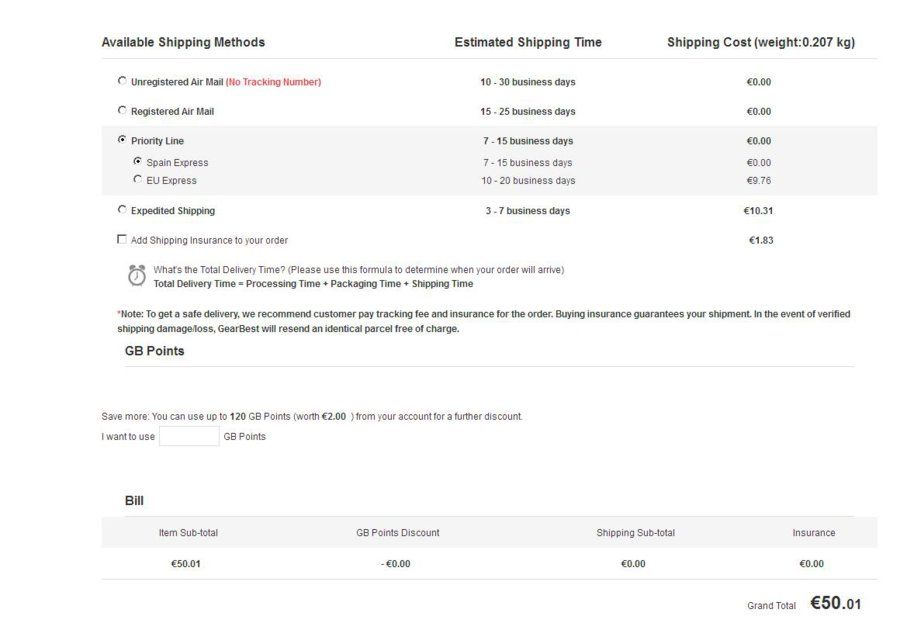
Task: Pick the EU Express radio button
Action: pos(137,179)
